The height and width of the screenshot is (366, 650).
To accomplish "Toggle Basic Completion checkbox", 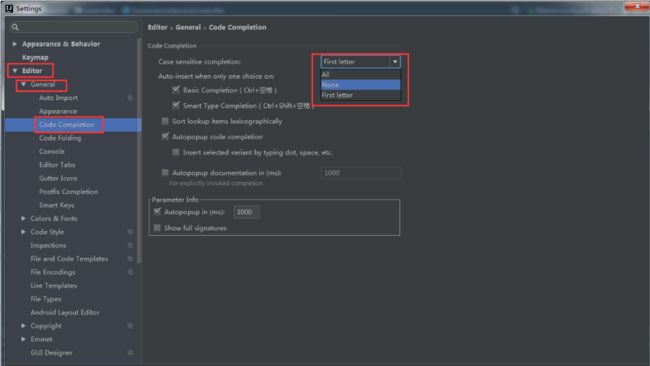I will (176, 90).
